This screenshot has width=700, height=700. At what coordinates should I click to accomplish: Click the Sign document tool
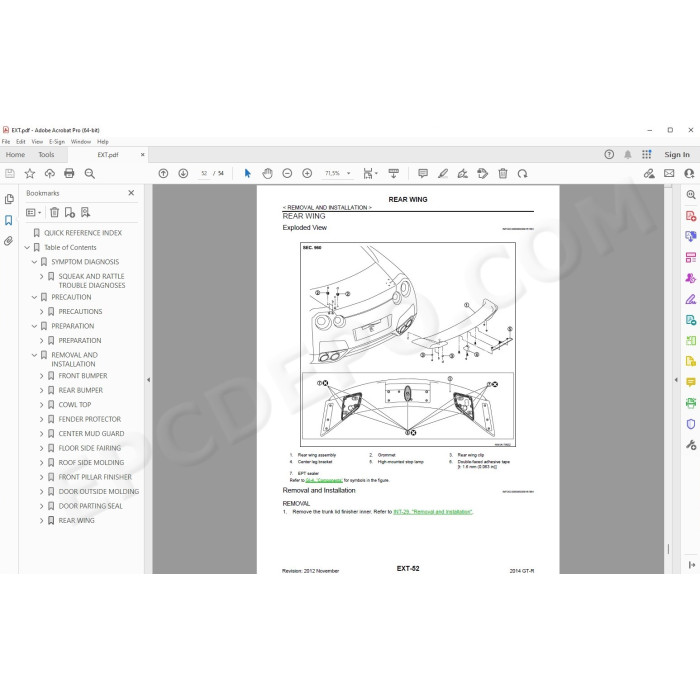pyautogui.click(x=462, y=173)
